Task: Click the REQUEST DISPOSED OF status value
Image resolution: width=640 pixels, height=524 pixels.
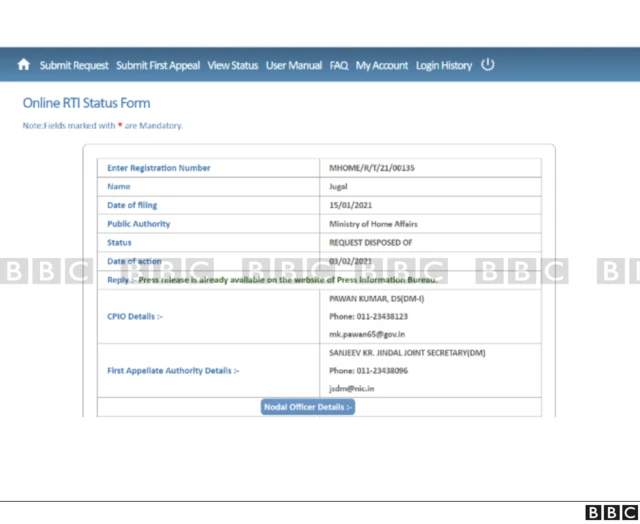Action: [x=370, y=243]
